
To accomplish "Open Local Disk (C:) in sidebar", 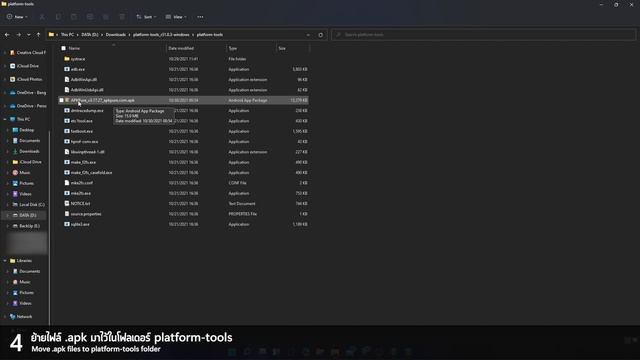I will click(29, 204).
